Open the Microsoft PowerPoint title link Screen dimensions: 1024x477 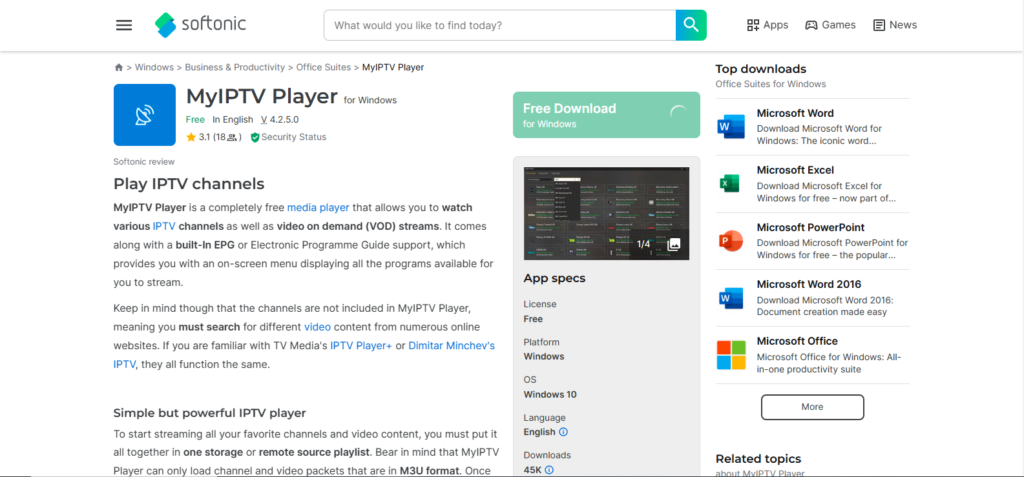810,227
